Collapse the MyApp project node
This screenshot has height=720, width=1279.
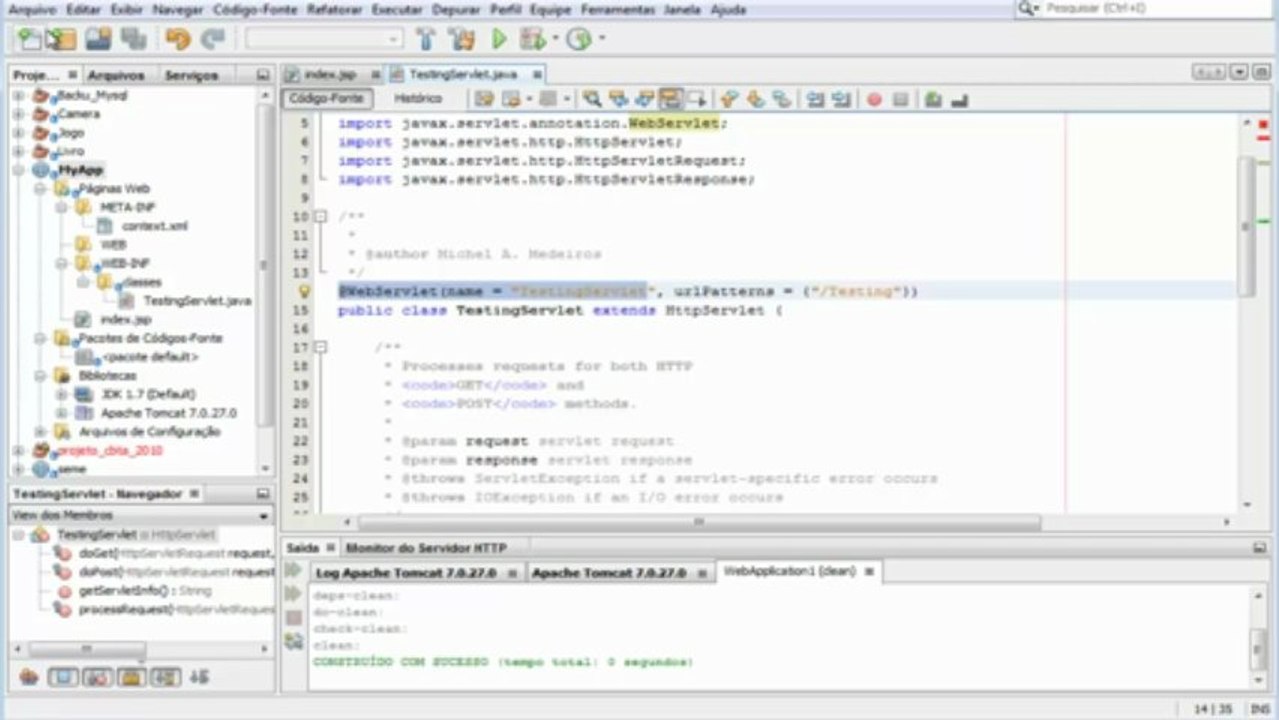(x=19, y=170)
